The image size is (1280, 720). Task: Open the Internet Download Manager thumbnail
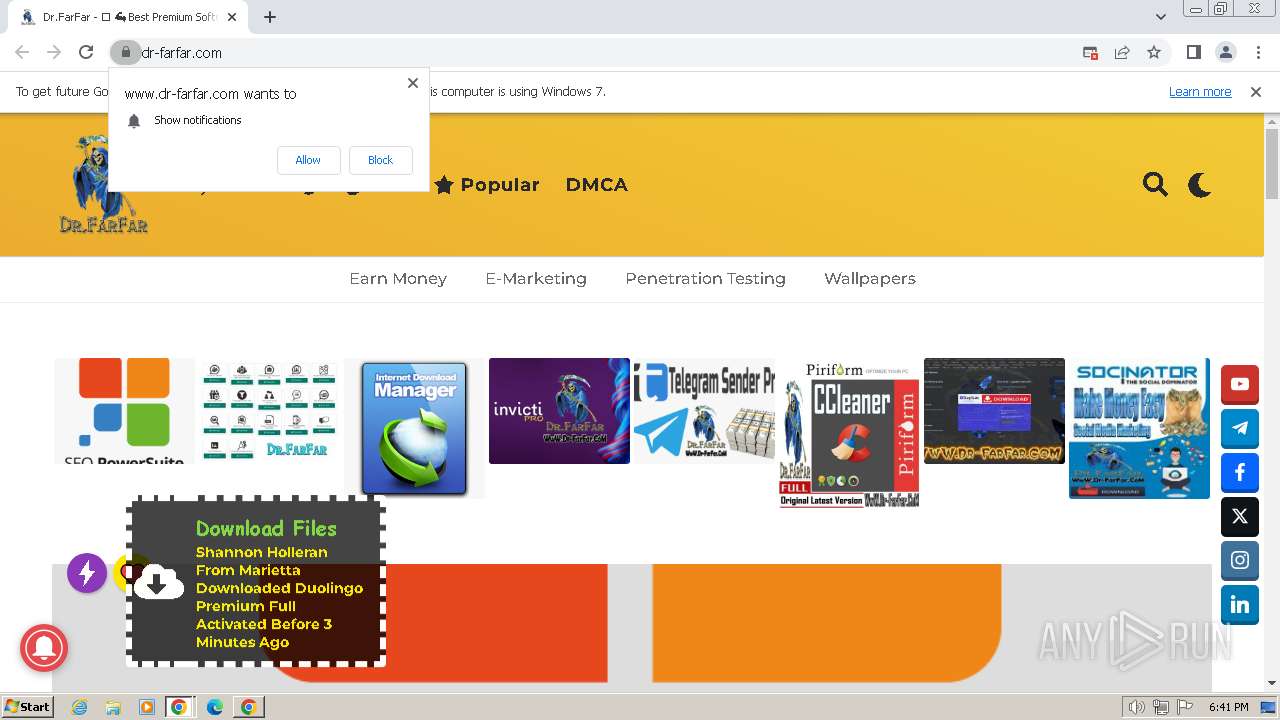(414, 428)
